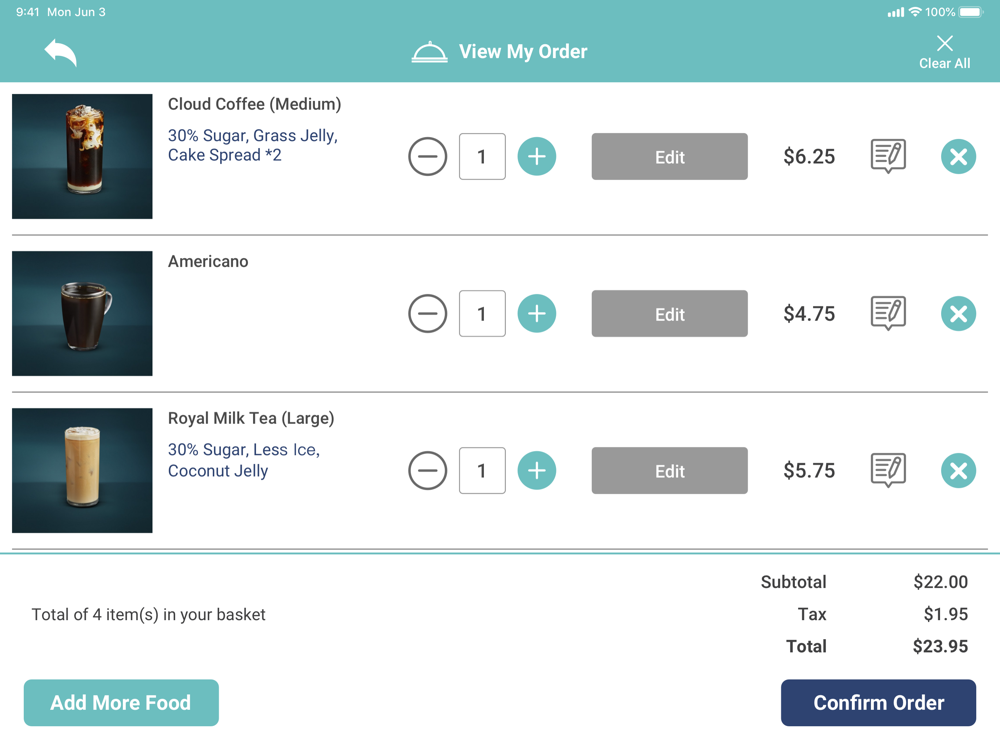Screen dimensions: 1000x750
Task: Increase Americano quantity with plus
Action: pos(536,313)
